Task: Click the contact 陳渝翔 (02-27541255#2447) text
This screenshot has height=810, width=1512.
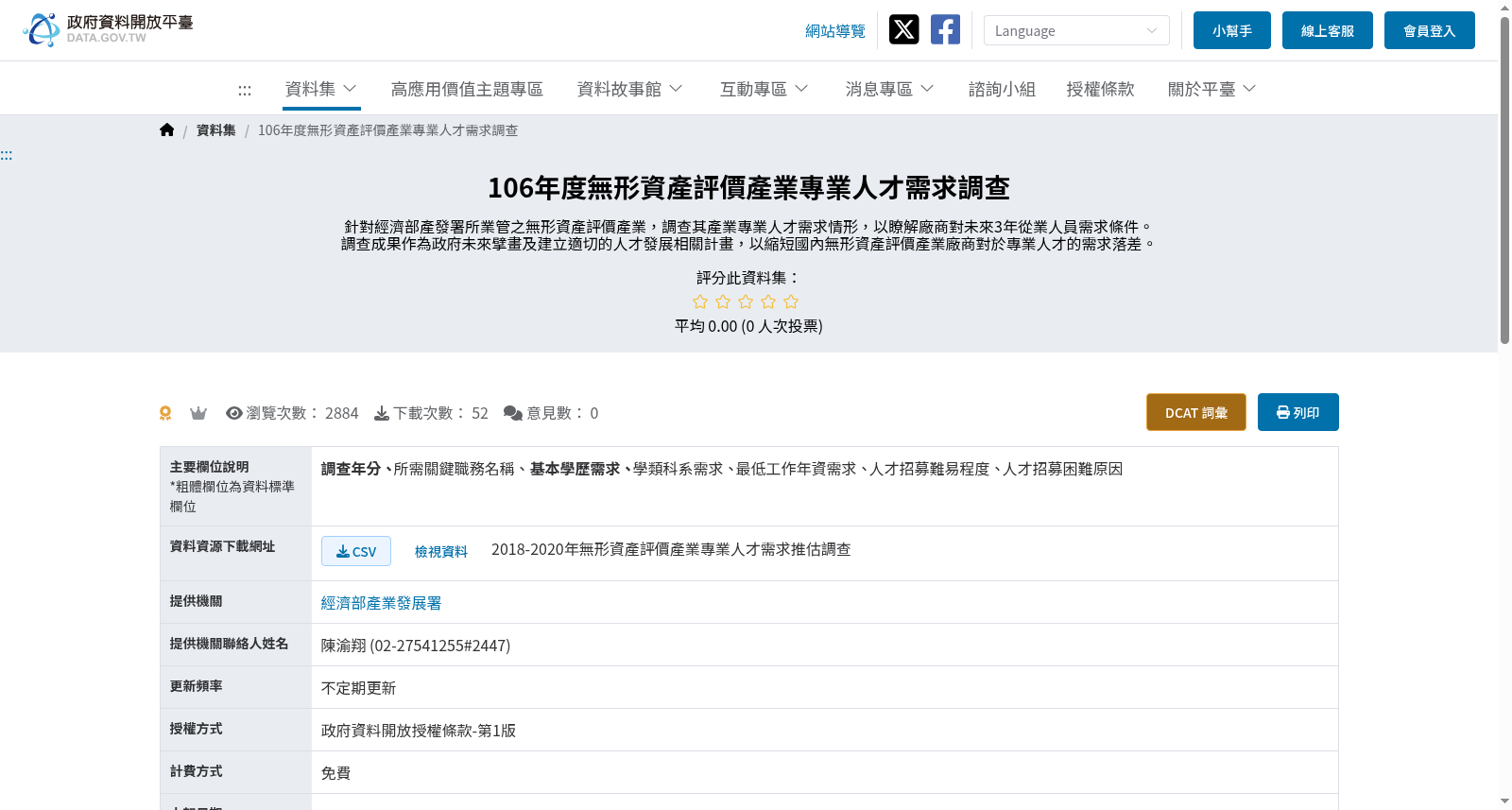Action: [x=416, y=646]
